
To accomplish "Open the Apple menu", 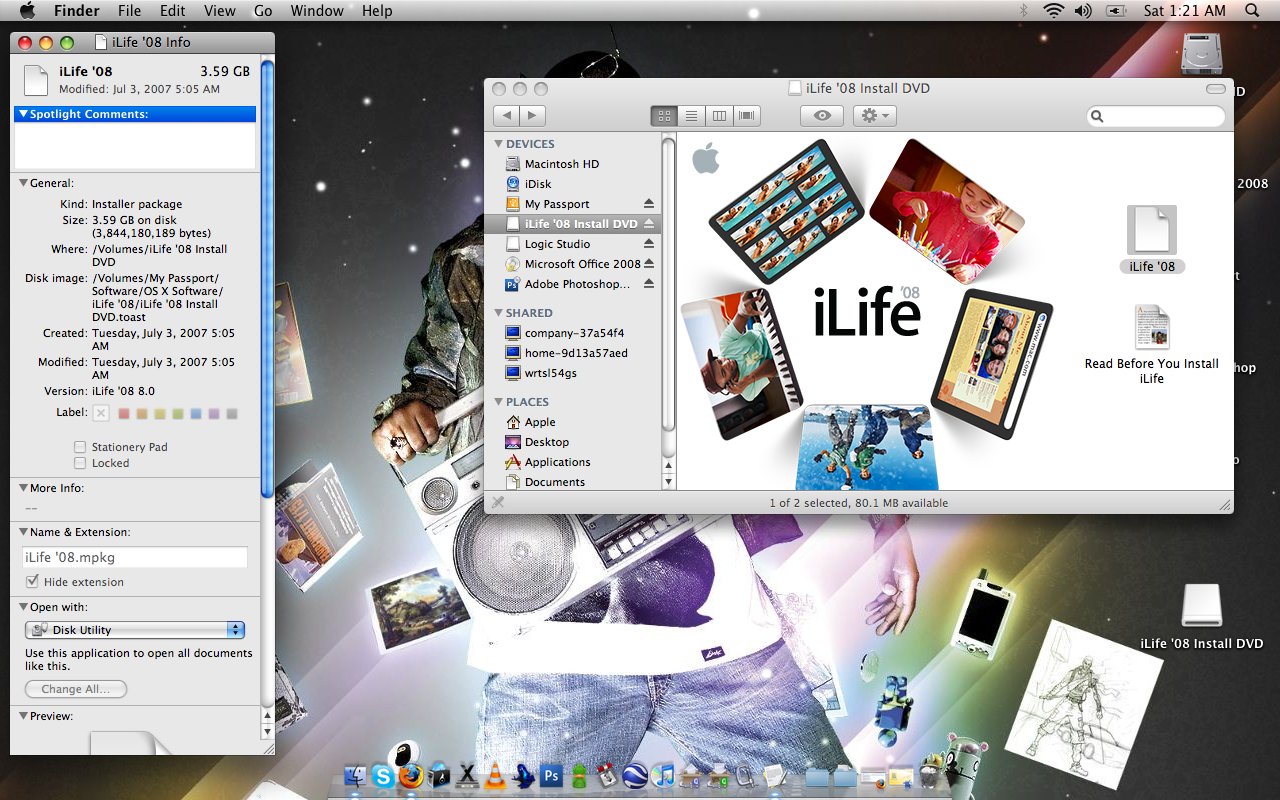I will click(27, 10).
